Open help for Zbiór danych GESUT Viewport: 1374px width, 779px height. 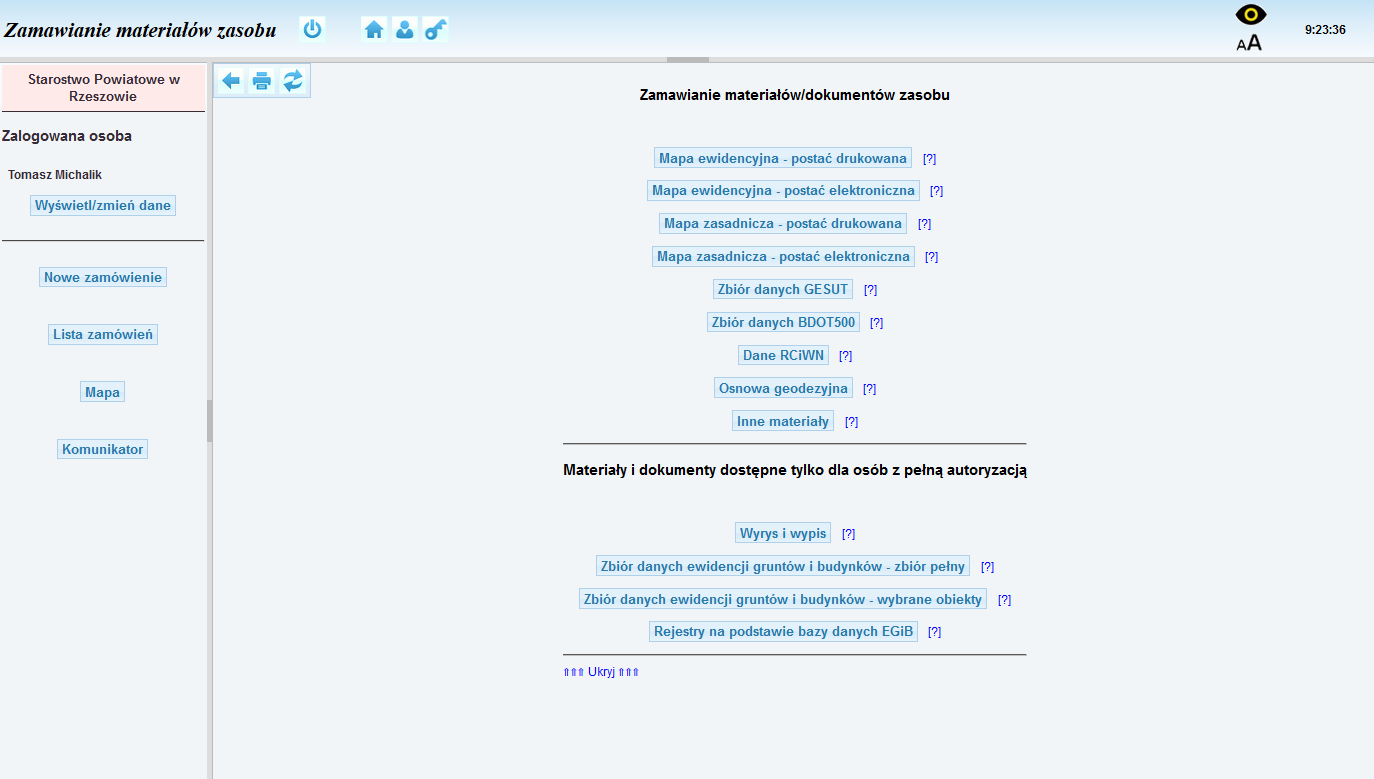tap(870, 290)
